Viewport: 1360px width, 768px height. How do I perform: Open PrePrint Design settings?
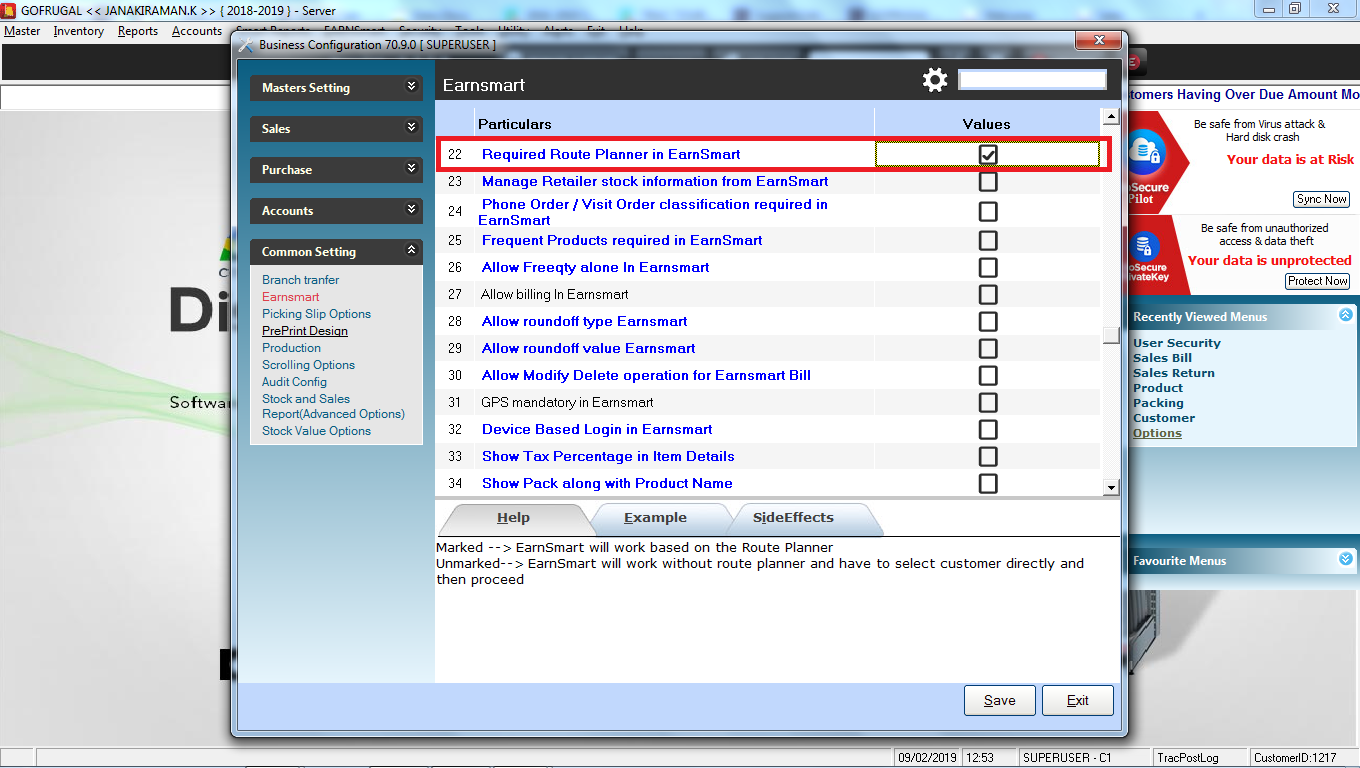[305, 331]
